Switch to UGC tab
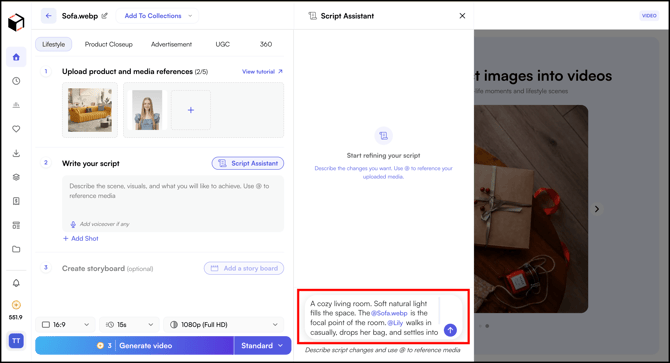Screen dimensions: 670x363 (x=223, y=44)
